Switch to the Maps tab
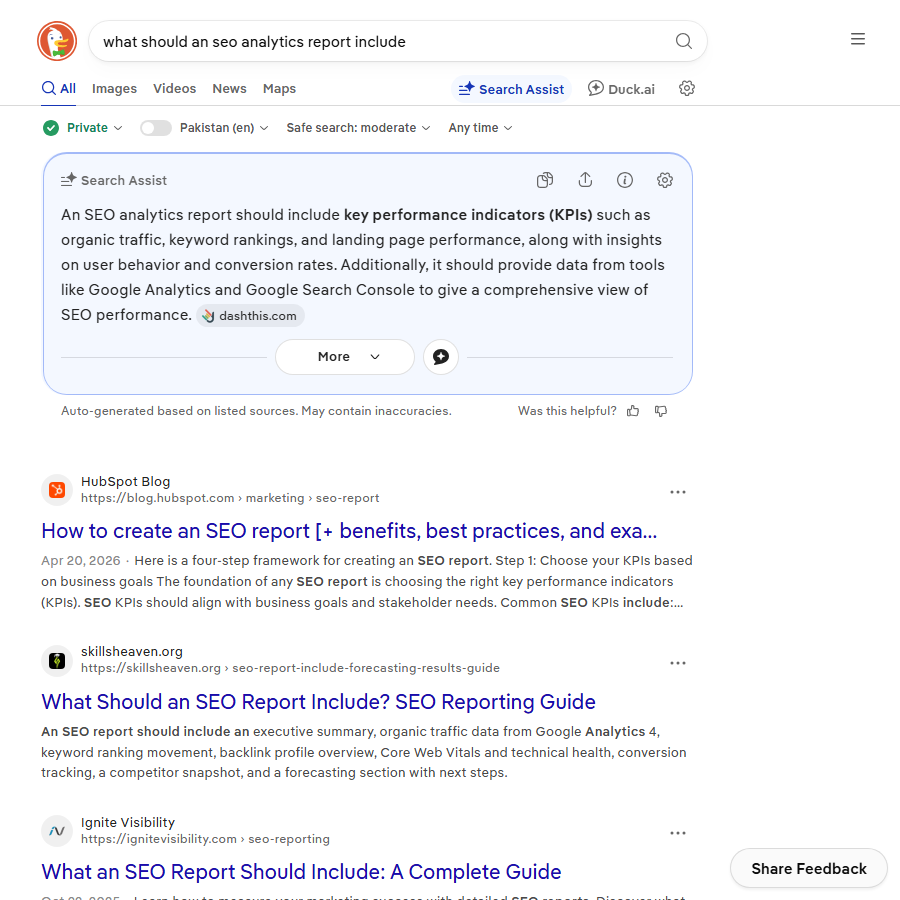This screenshot has width=900, height=900. 279,88
